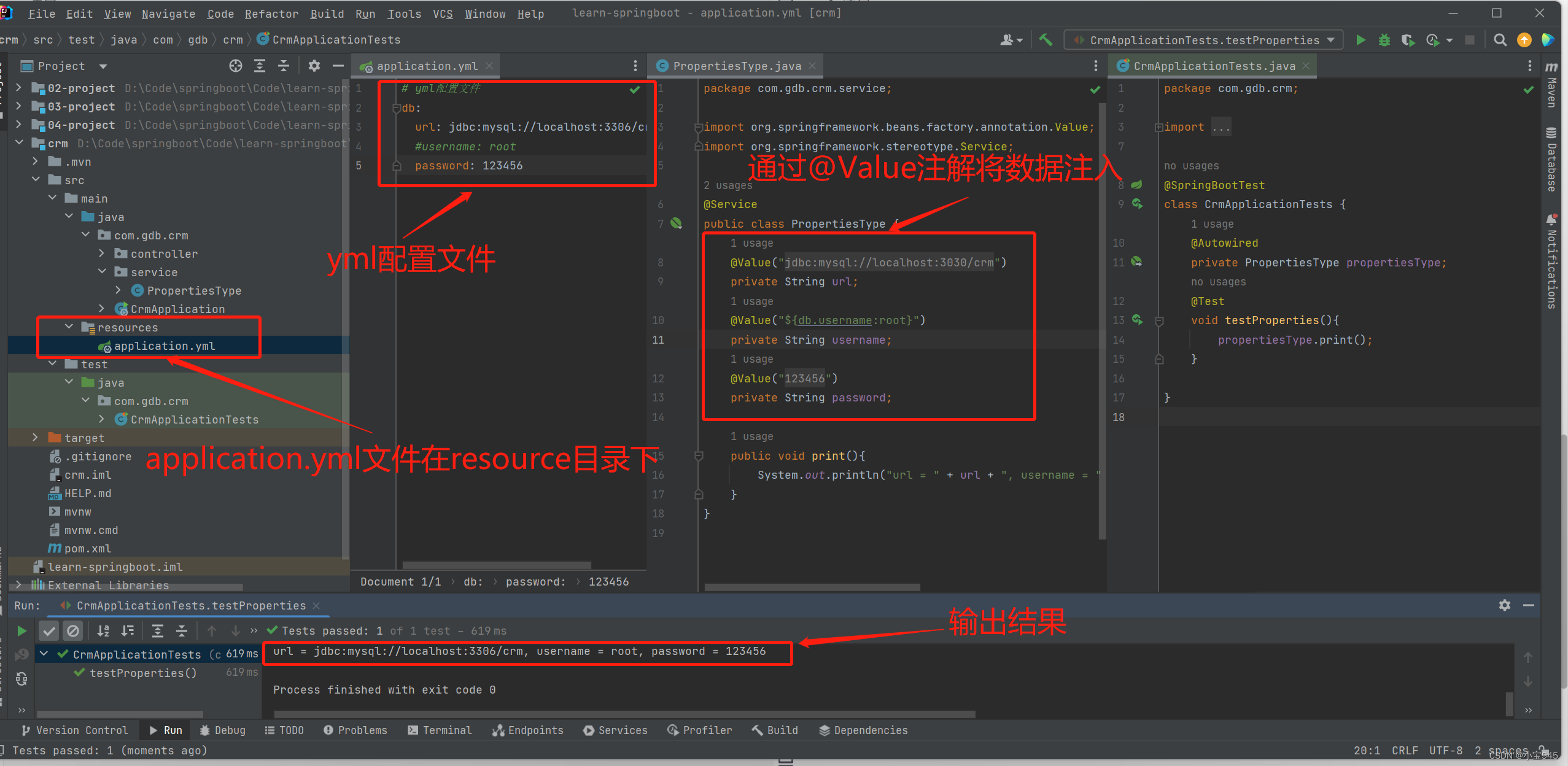The image size is (1568, 766).
Task: Expand the controller package
Action: coord(101,253)
